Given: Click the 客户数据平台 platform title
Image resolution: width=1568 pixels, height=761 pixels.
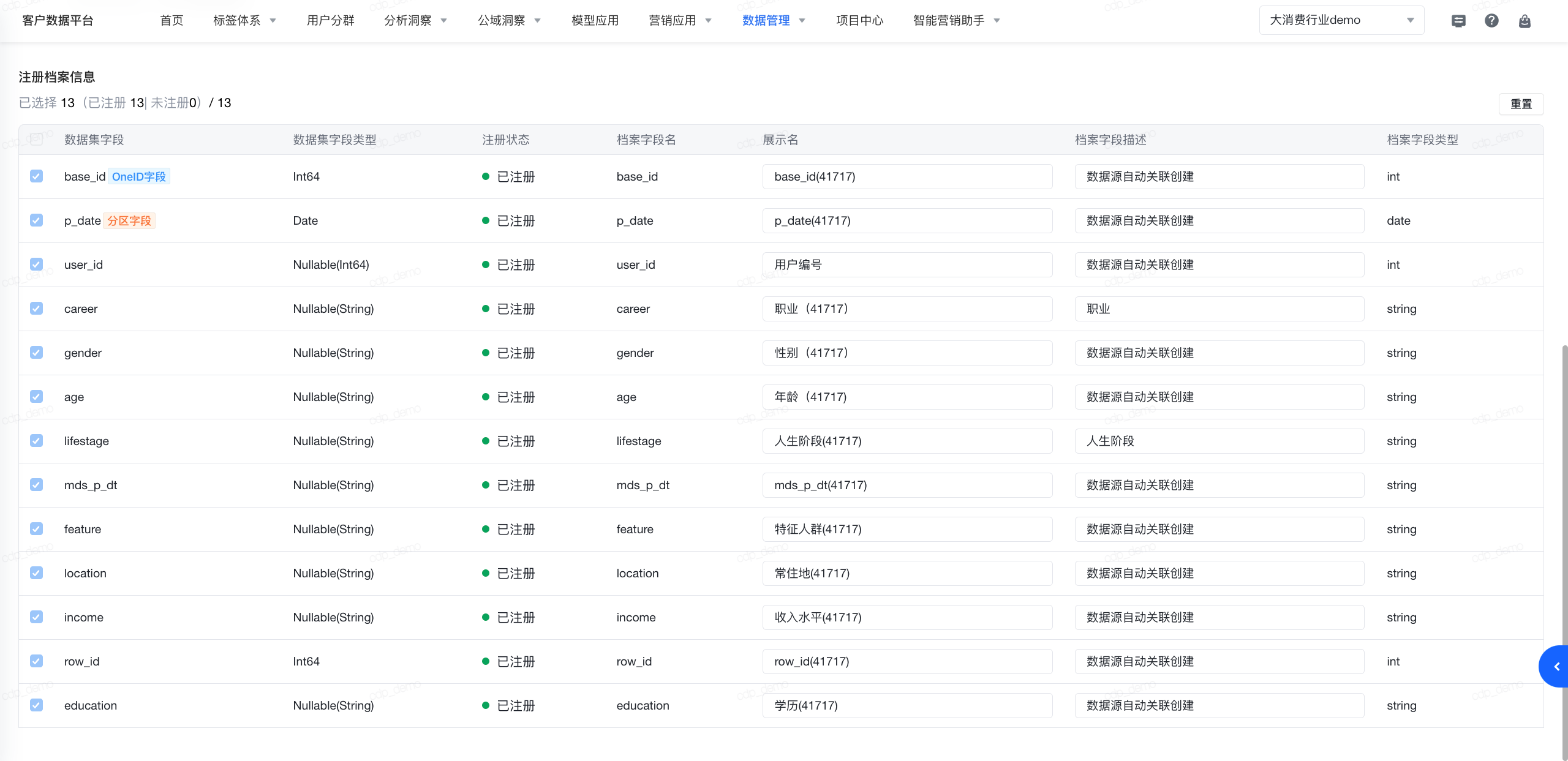Looking at the screenshot, I should [x=58, y=21].
